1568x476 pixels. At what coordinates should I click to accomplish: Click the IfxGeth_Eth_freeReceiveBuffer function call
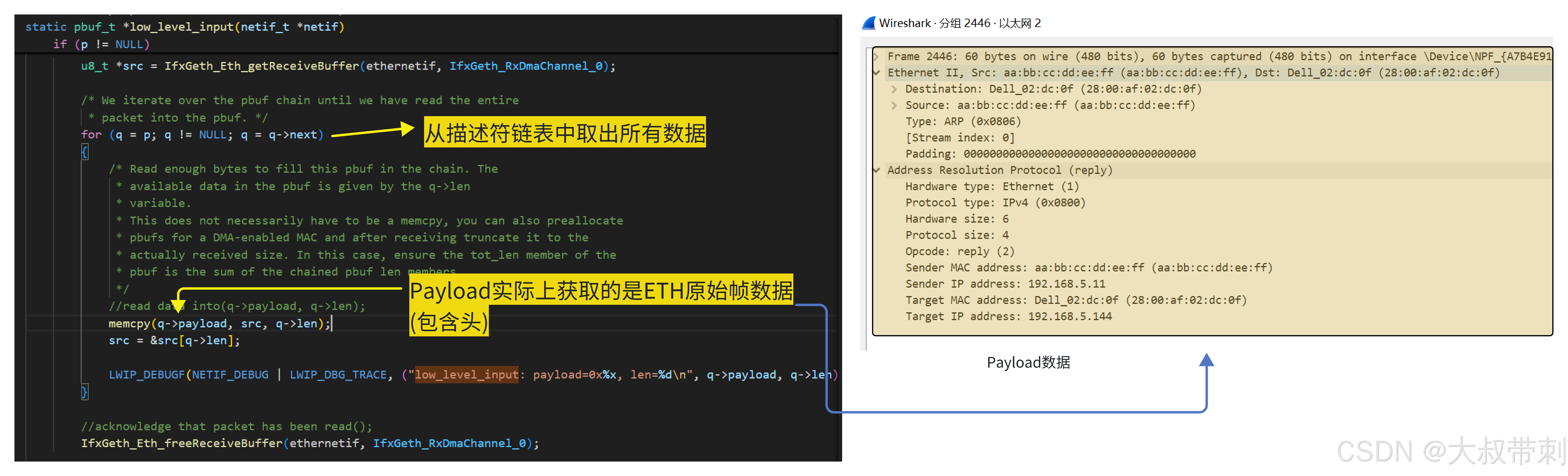[181, 444]
